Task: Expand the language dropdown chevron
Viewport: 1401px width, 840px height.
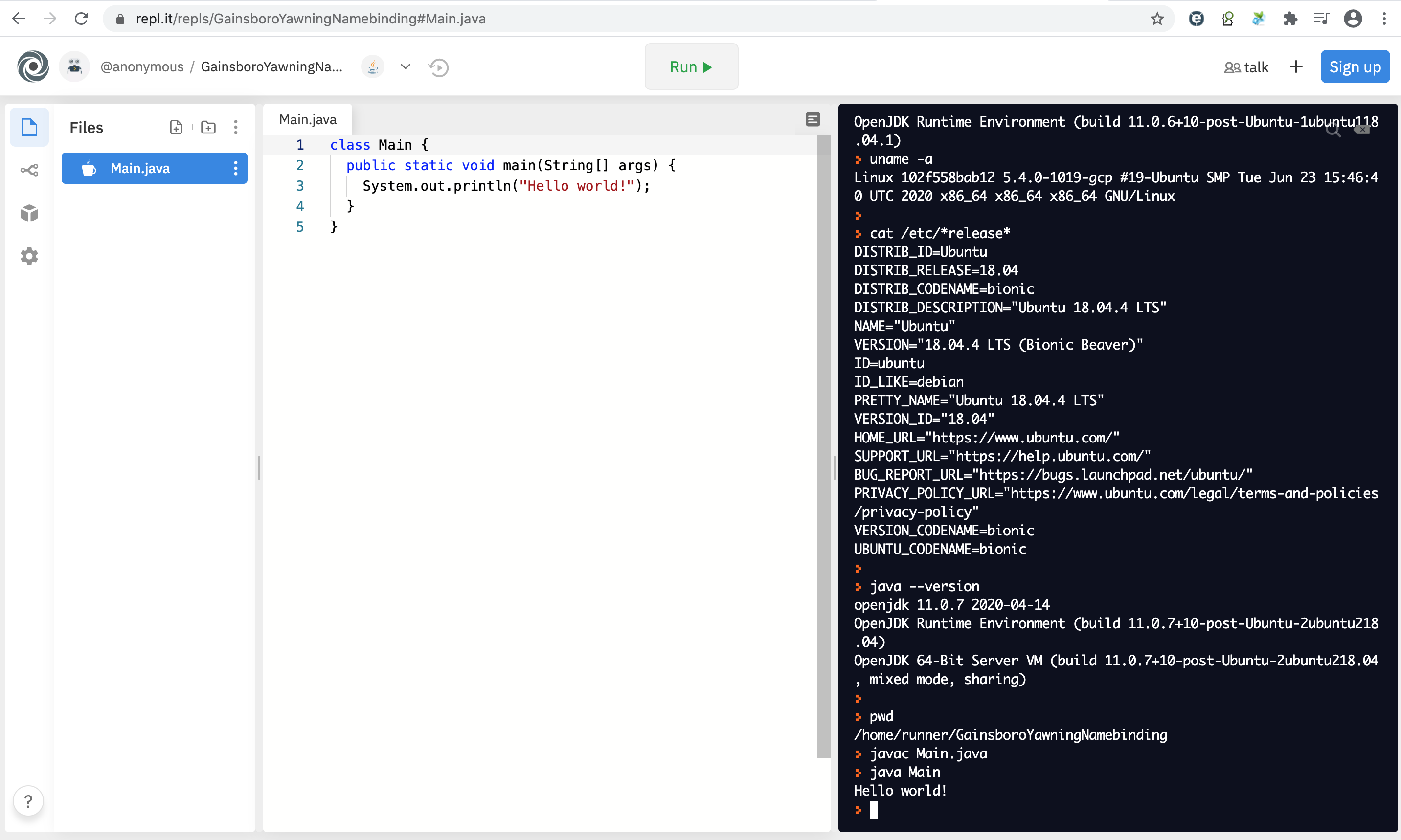Action: click(x=405, y=67)
